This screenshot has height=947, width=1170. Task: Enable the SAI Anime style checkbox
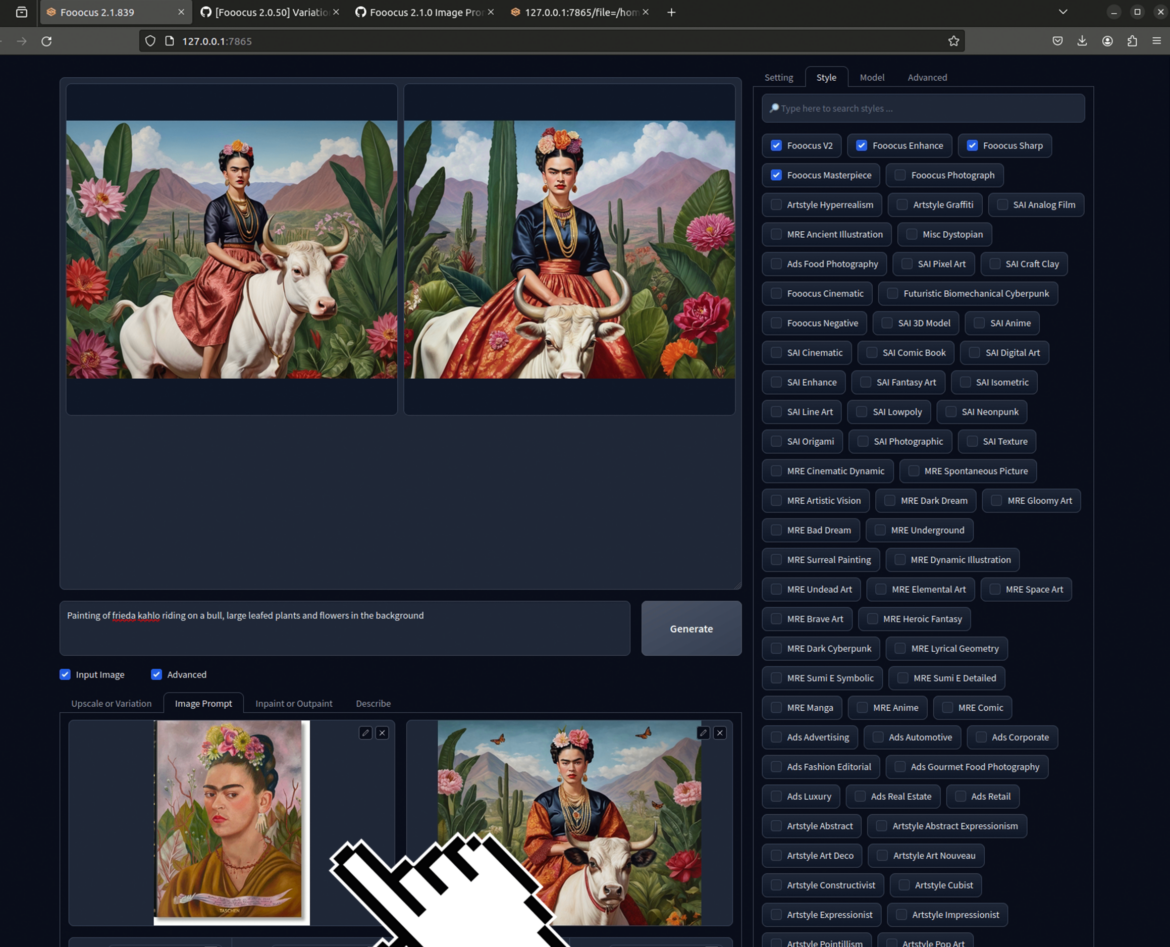tap(978, 323)
